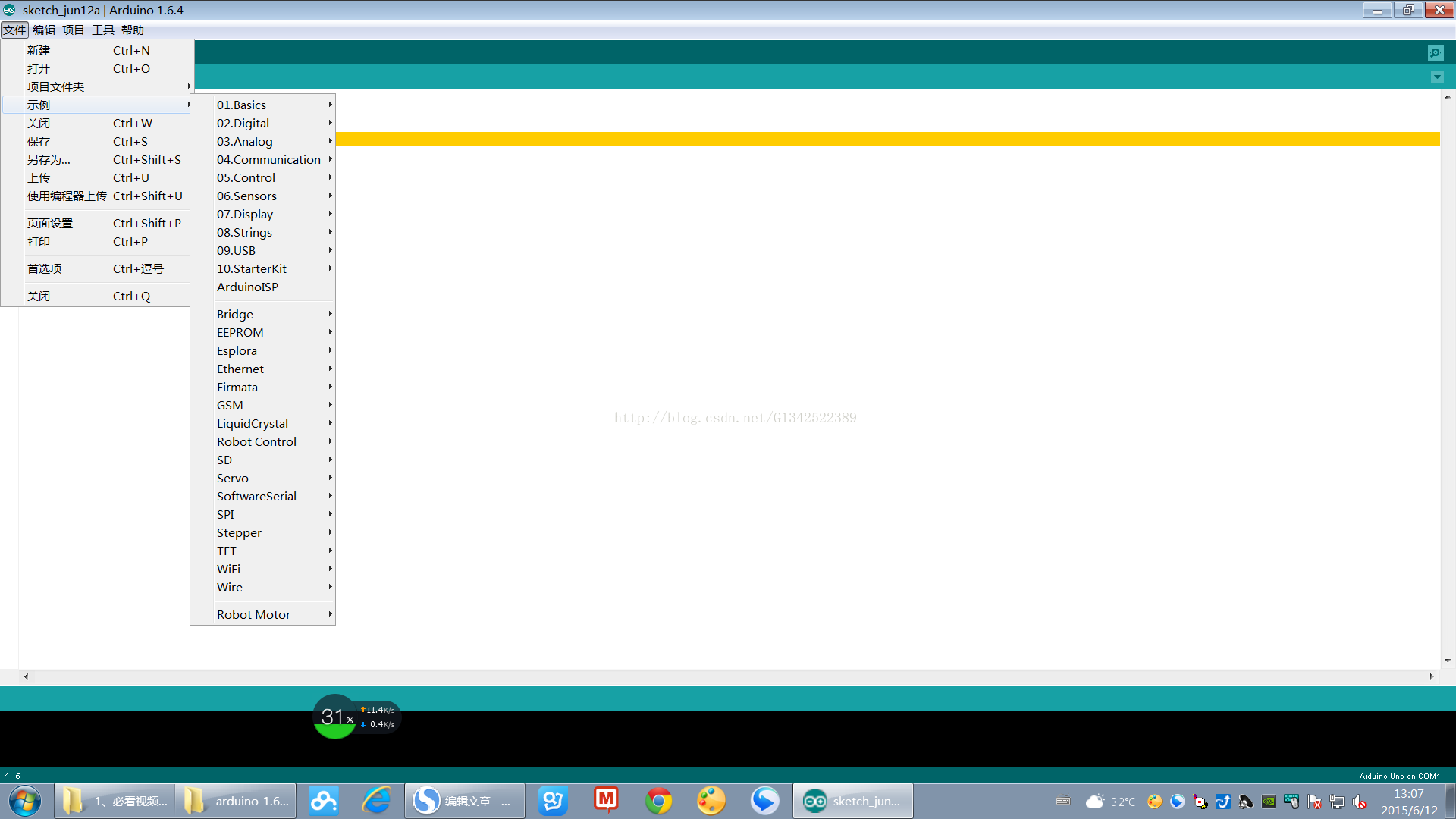Expand the 09.USB submenu
Viewport: 1456px width, 819px height.
point(262,250)
